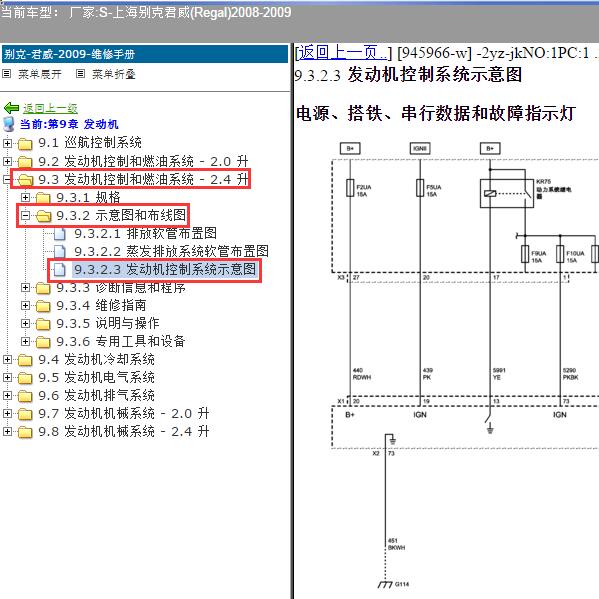Click the KR75 relay in the diagram
This screenshot has width=599, height=599.
[507, 193]
